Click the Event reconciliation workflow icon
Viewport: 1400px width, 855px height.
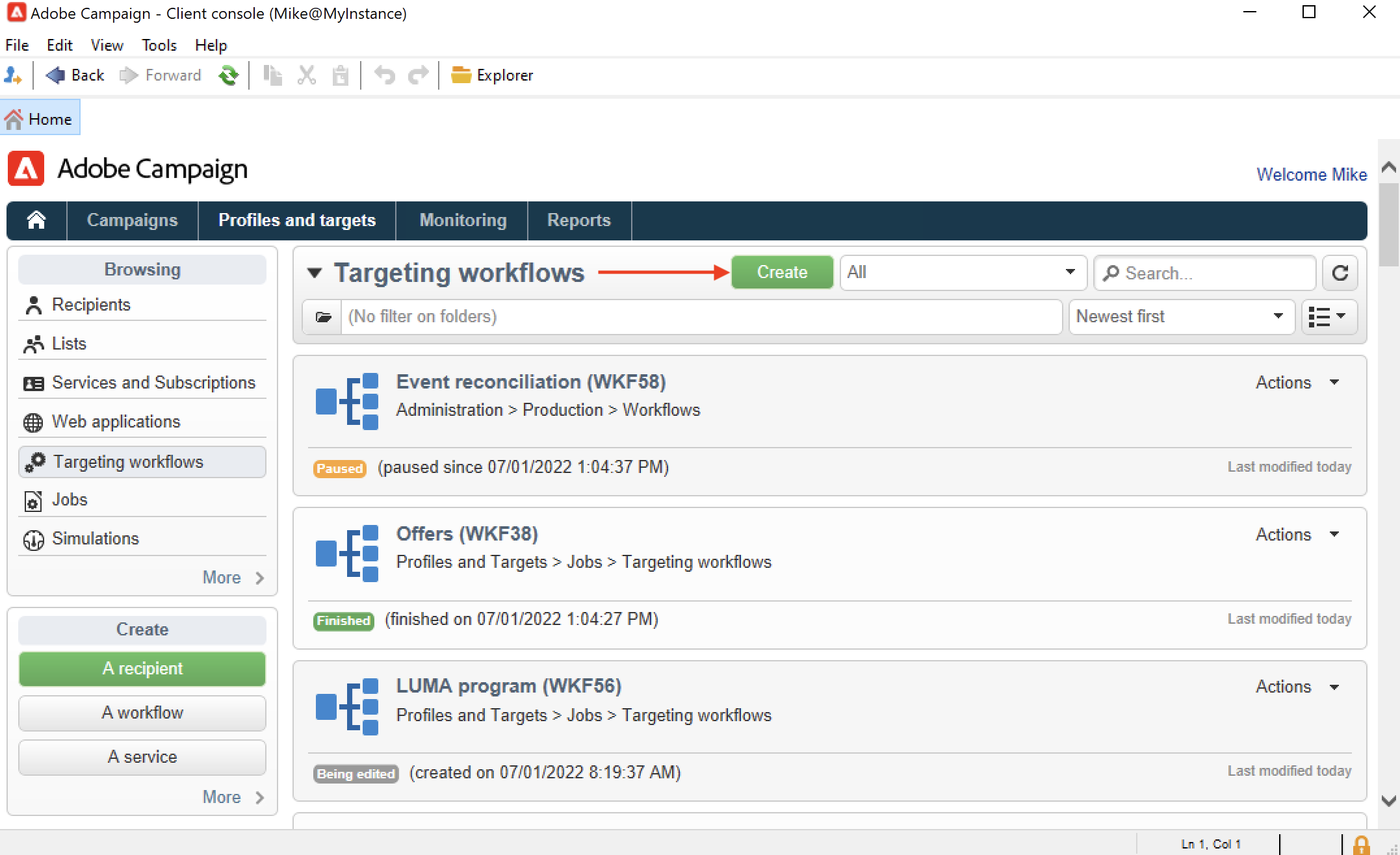click(x=347, y=401)
